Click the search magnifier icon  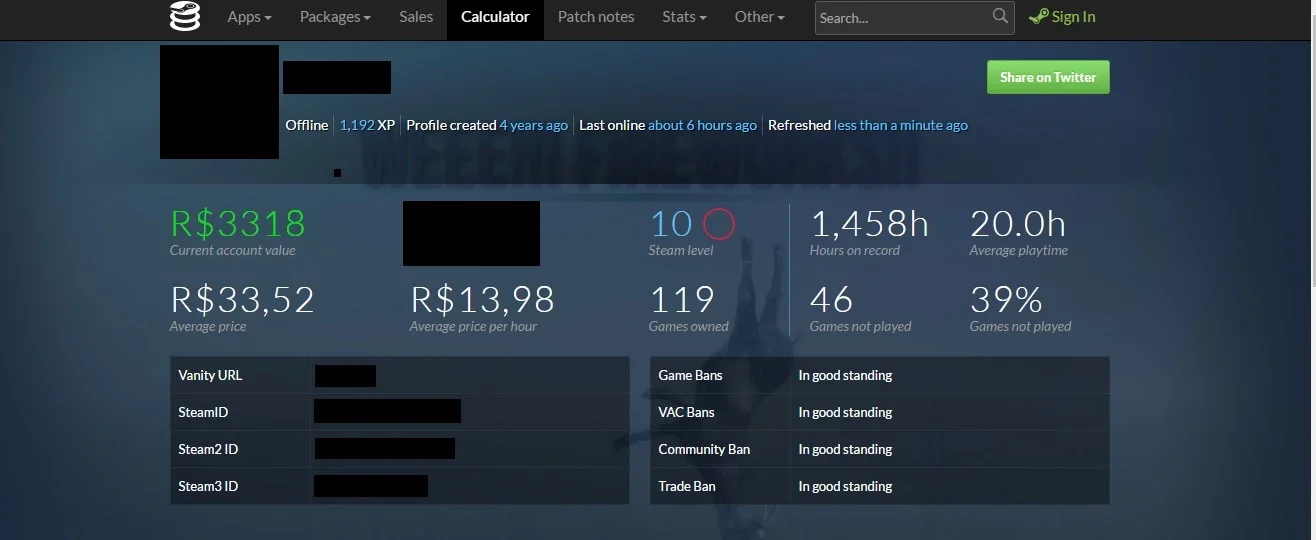(1000, 16)
